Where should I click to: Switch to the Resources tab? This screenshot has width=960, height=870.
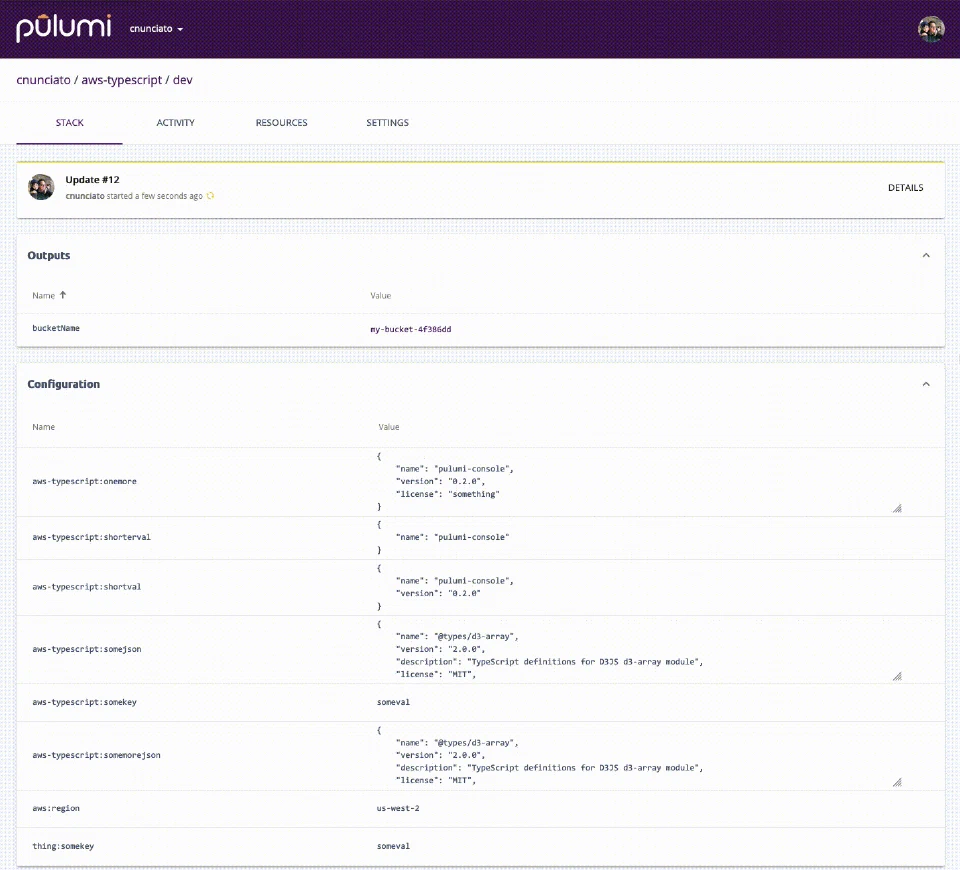pos(282,122)
